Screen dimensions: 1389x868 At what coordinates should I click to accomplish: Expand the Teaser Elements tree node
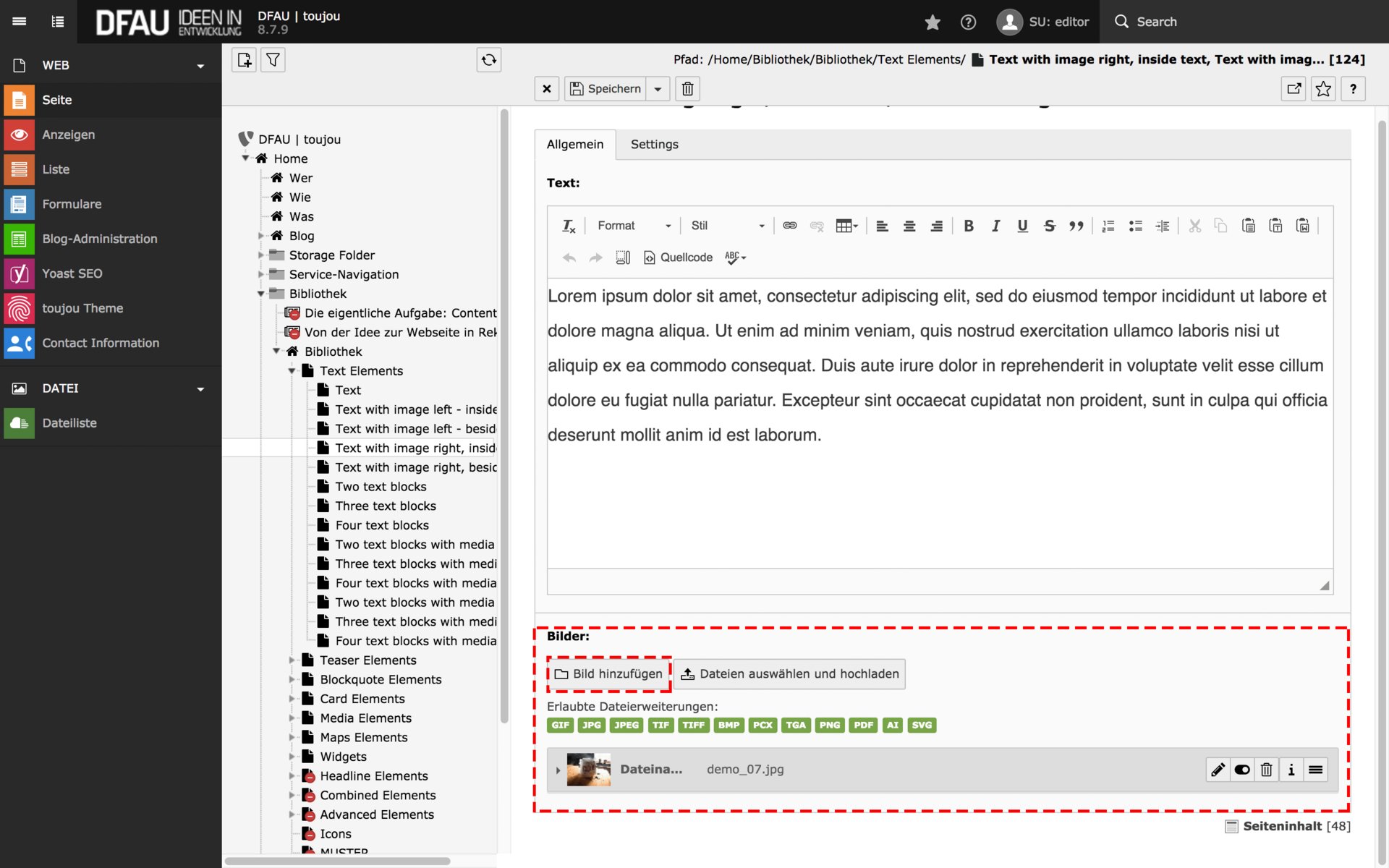292,660
